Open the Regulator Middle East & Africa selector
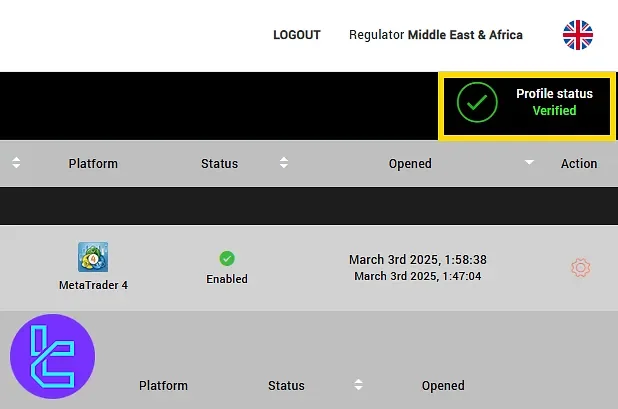The width and height of the screenshot is (618, 409). (435, 35)
